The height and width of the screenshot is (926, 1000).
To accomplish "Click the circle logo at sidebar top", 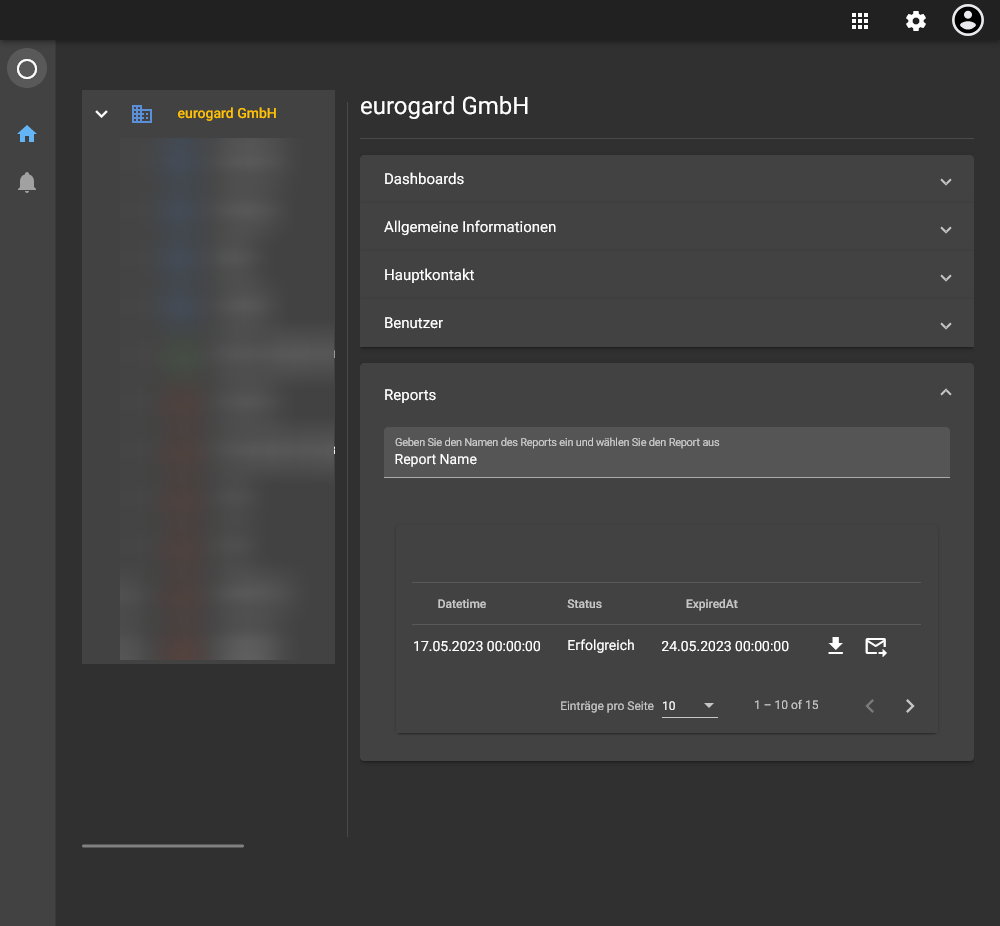I will [x=27, y=69].
